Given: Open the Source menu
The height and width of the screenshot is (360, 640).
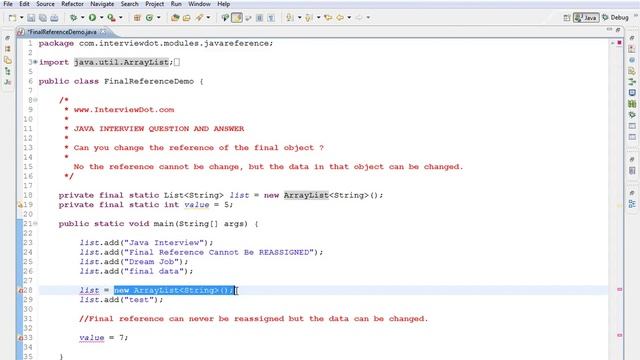Looking at the screenshot, I should point(45,4).
